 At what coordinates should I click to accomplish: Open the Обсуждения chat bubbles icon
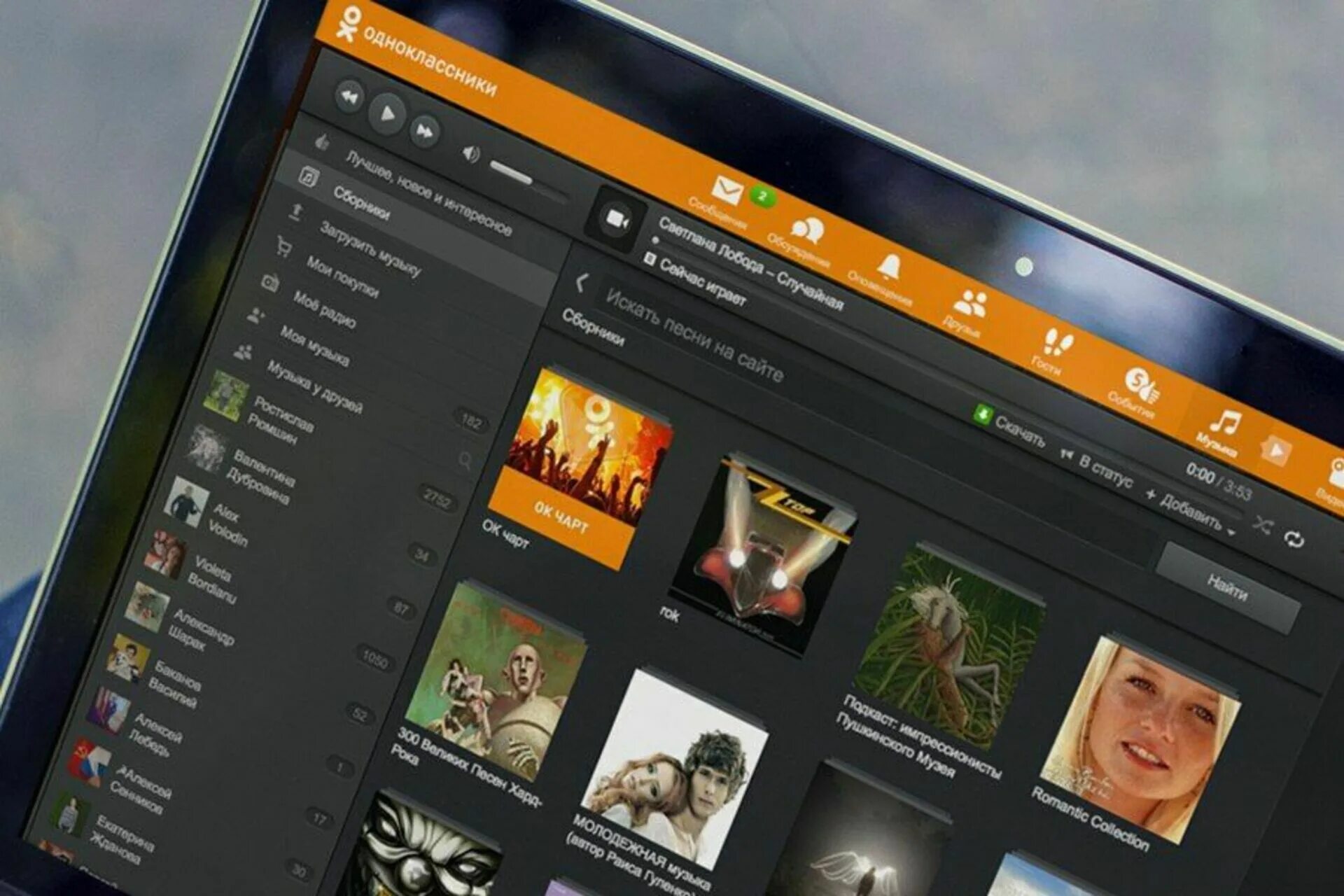click(806, 230)
